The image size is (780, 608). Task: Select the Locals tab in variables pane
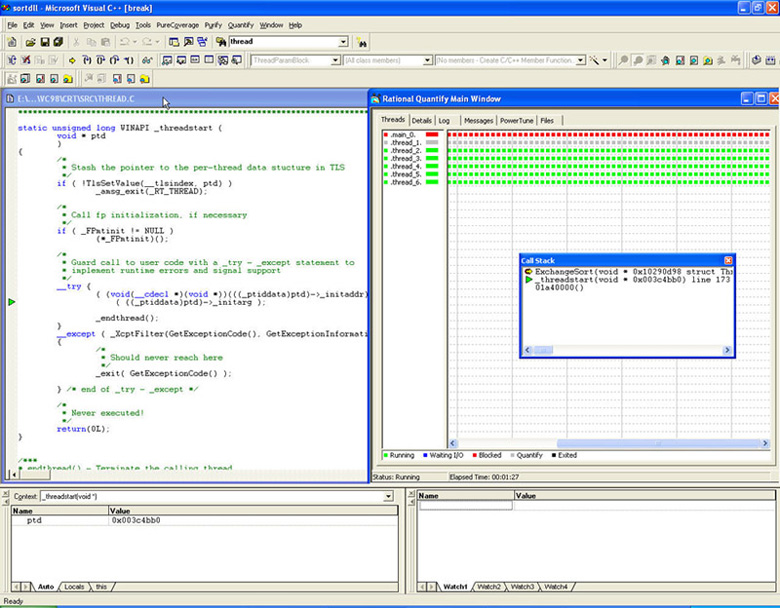(74, 586)
